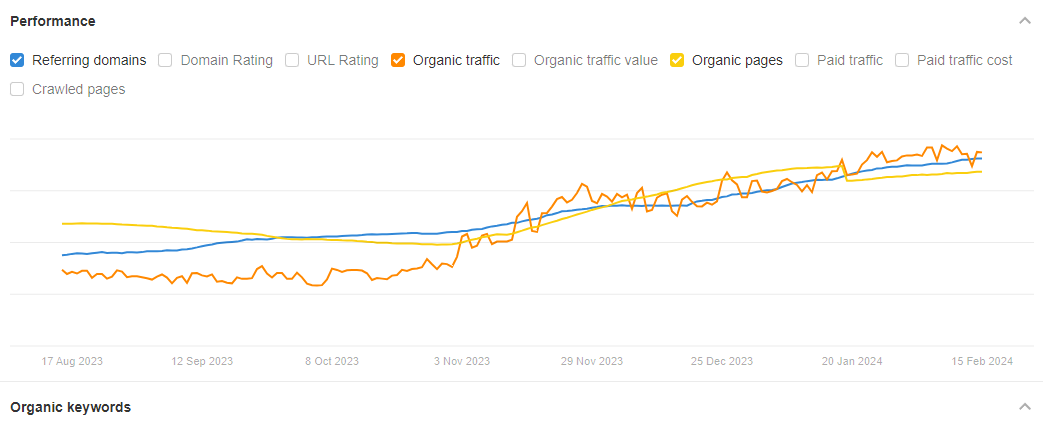Uncheck the Organic pages checkbox
The image size is (1043, 426).
click(677, 60)
